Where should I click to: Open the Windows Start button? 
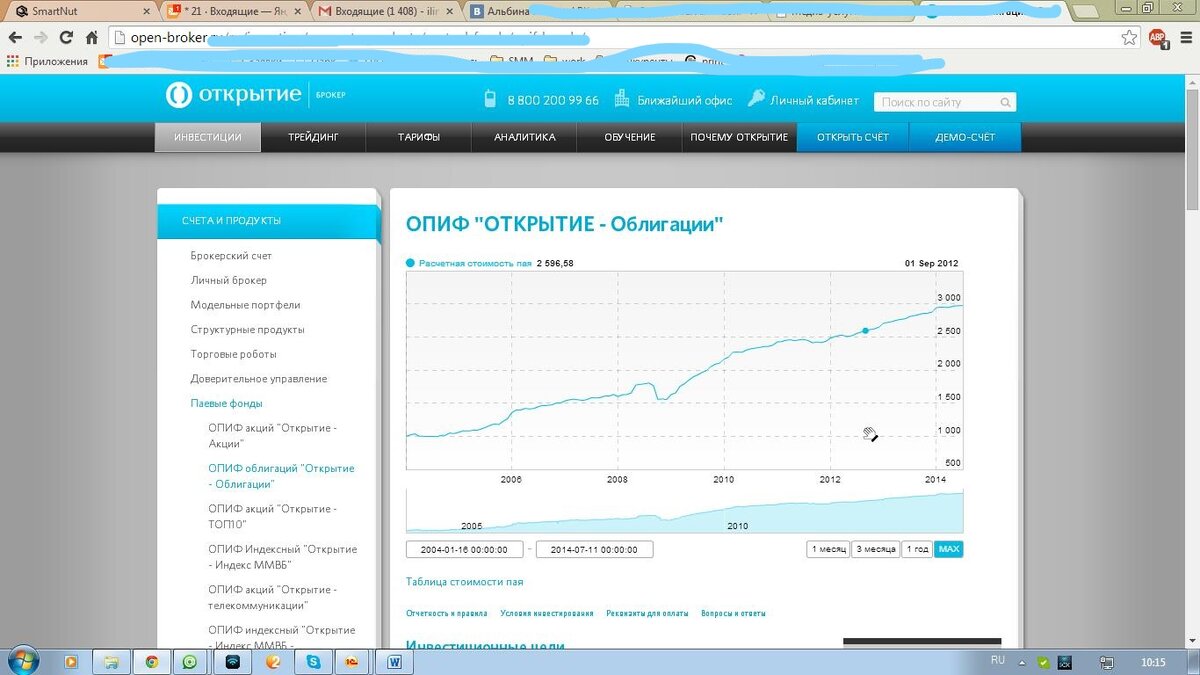pos(24,661)
